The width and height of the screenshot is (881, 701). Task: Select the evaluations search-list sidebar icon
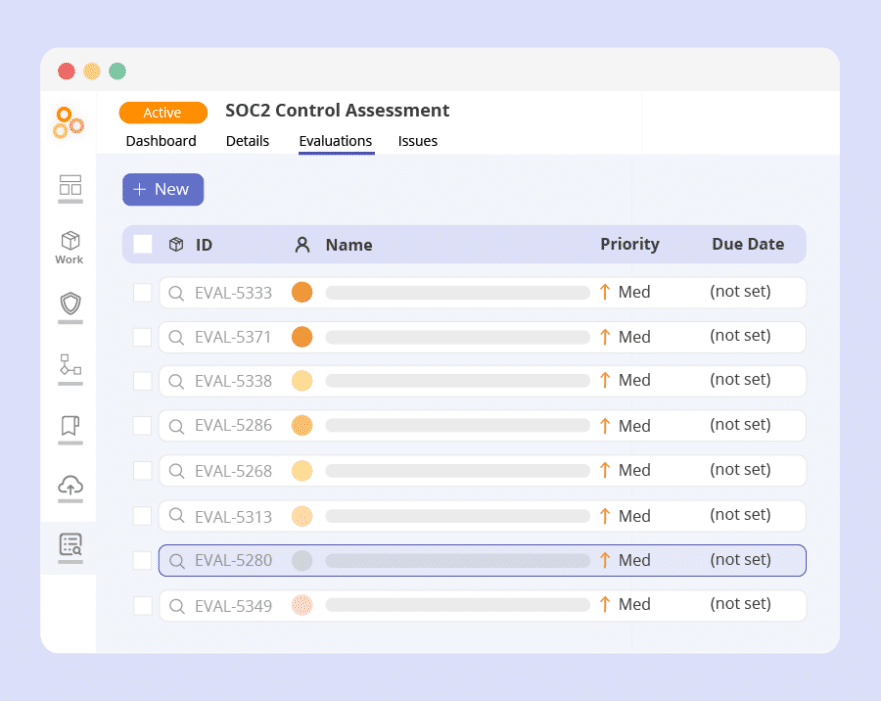tap(70, 545)
